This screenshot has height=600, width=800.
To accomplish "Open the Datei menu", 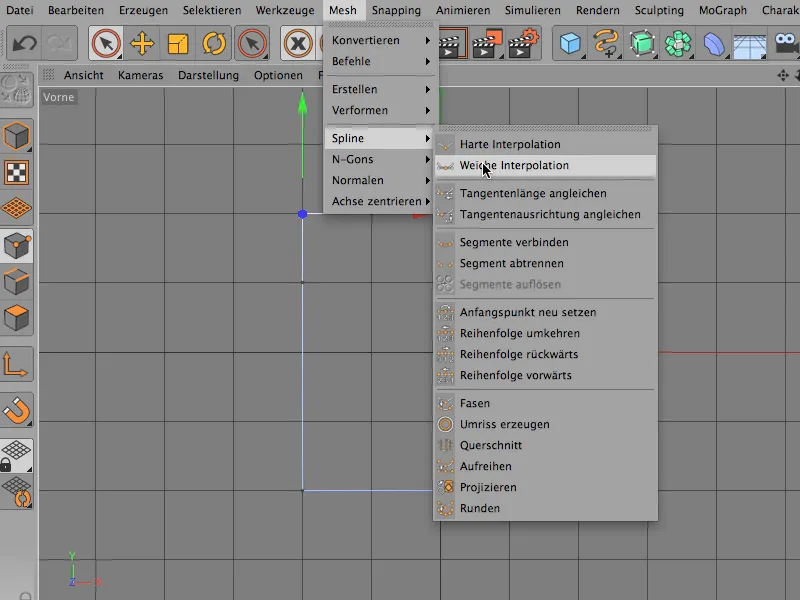I will click(19, 10).
